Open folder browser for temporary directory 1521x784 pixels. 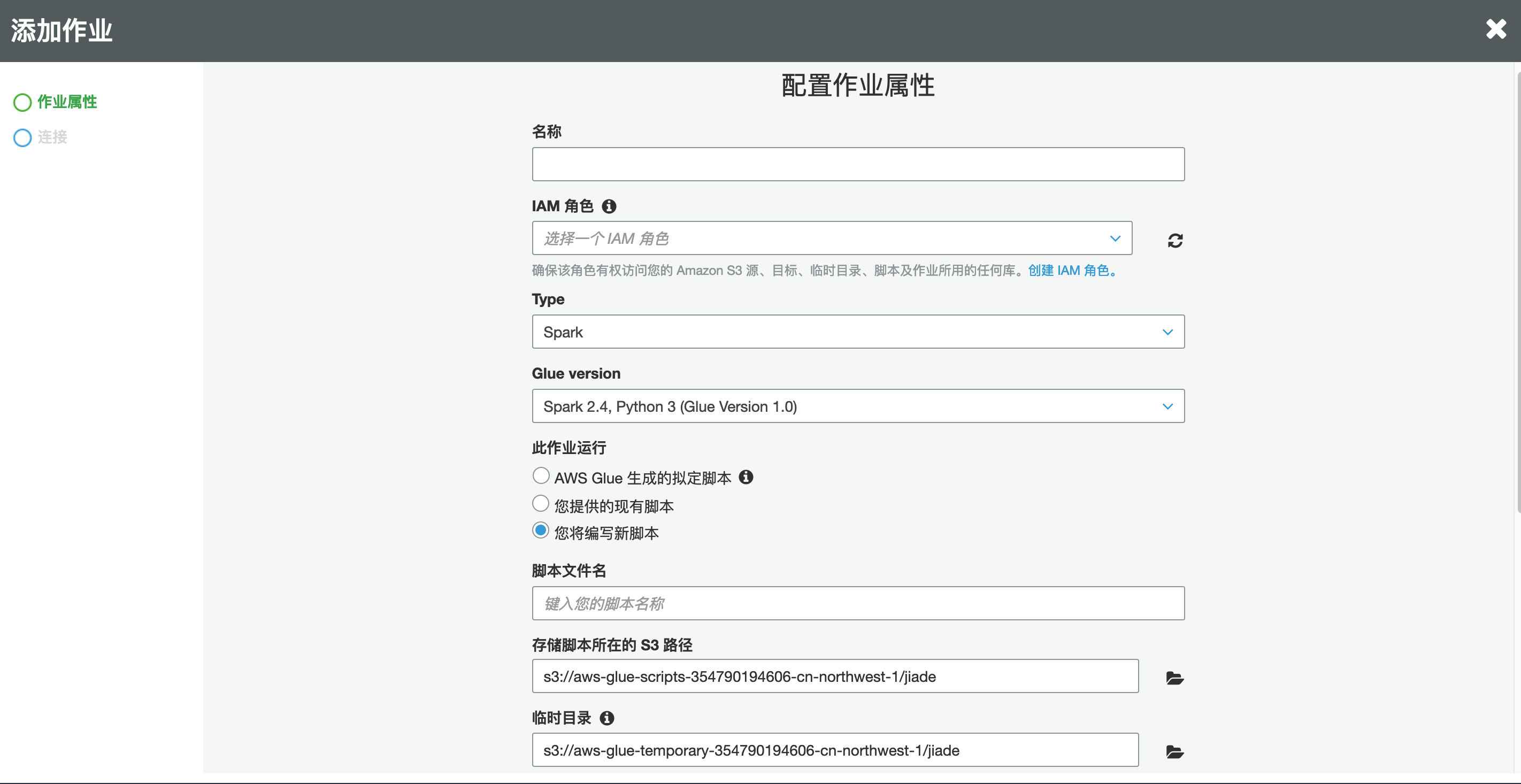click(1174, 751)
